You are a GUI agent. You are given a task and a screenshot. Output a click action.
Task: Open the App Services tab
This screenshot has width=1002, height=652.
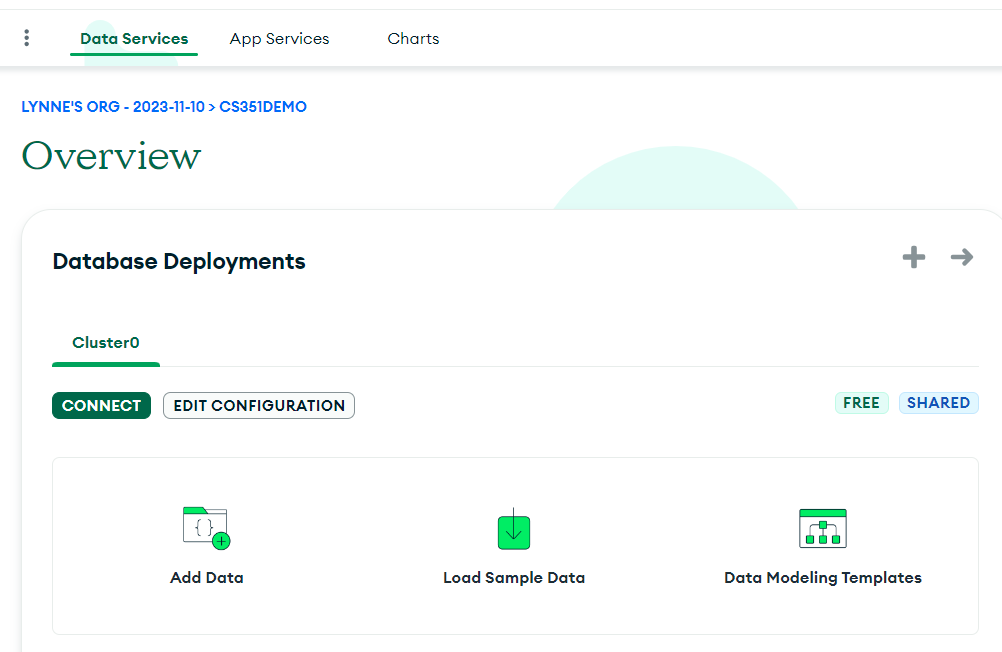point(279,39)
